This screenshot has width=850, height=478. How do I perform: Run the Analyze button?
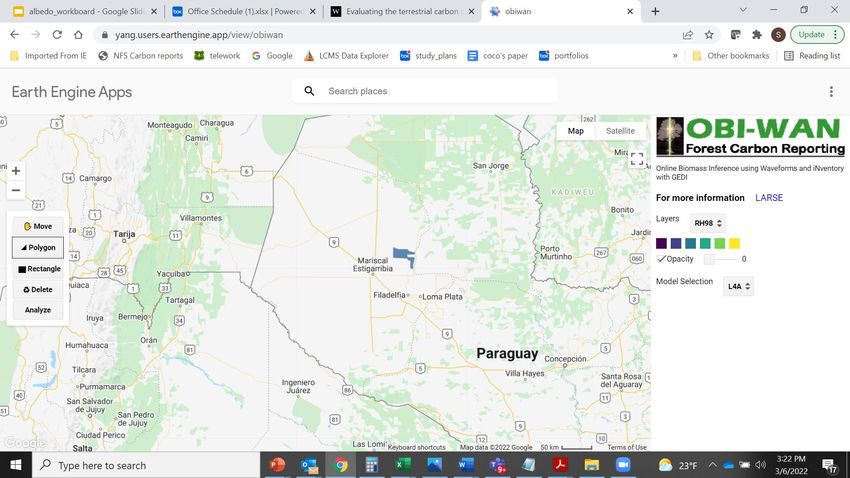coord(38,310)
